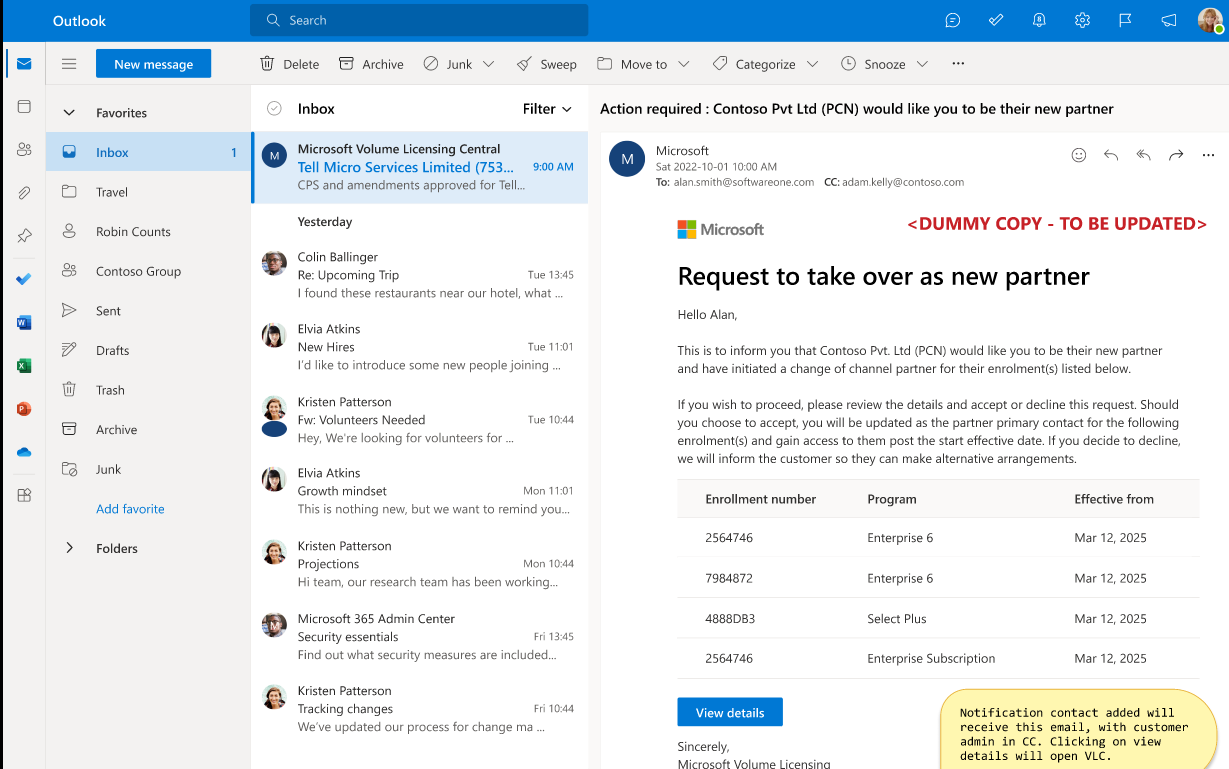Open the Junk folder in sidebar

(148, 469)
